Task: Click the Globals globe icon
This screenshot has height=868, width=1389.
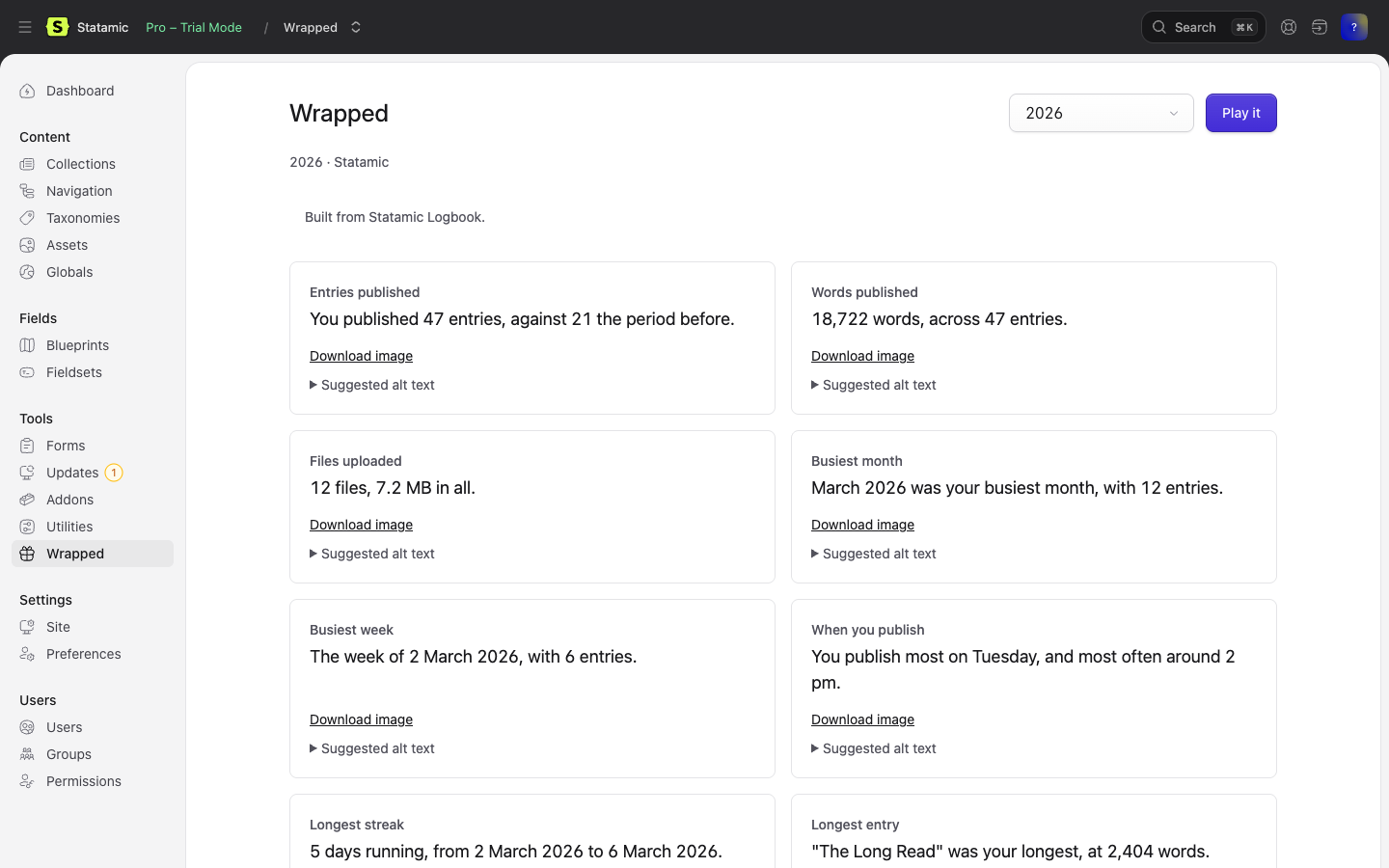Action: click(27, 272)
